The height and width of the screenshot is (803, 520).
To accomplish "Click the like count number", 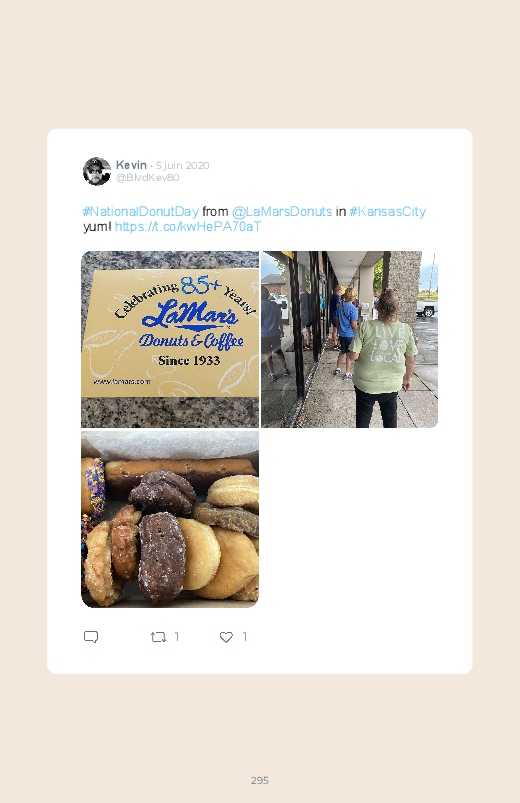I will pos(245,637).
